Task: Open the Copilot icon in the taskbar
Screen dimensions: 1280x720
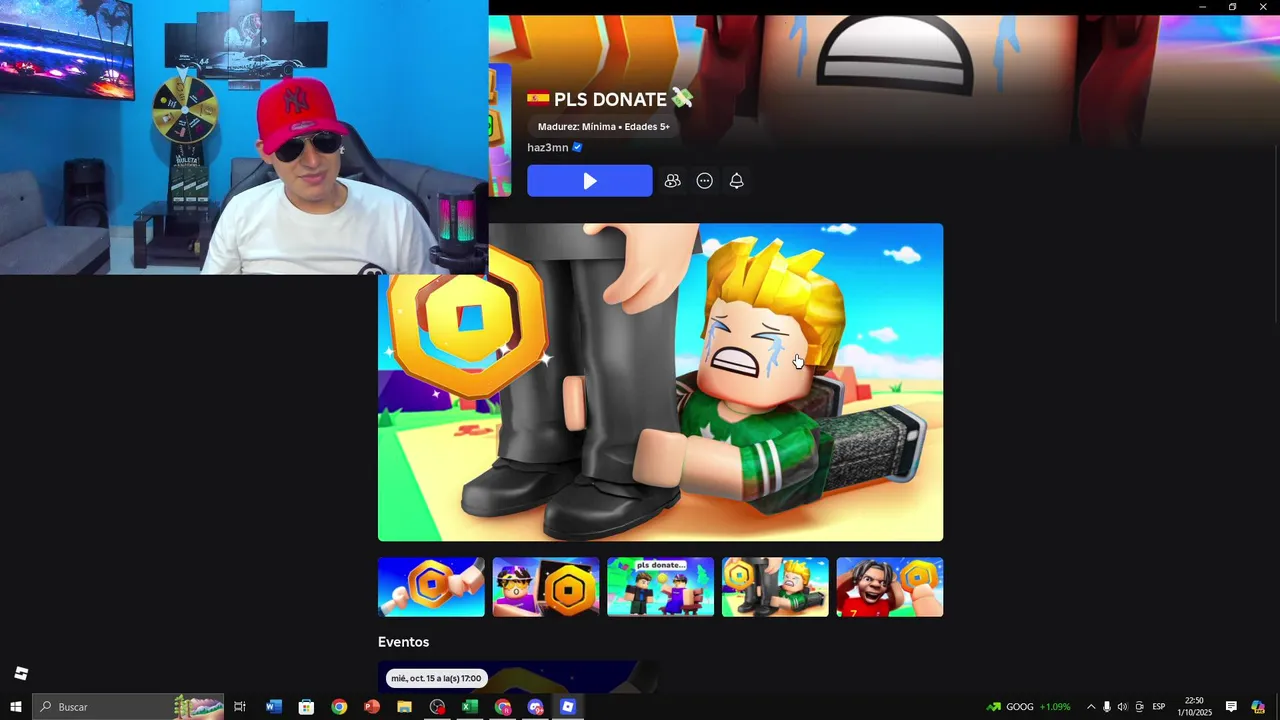Action: point(1258,707)
